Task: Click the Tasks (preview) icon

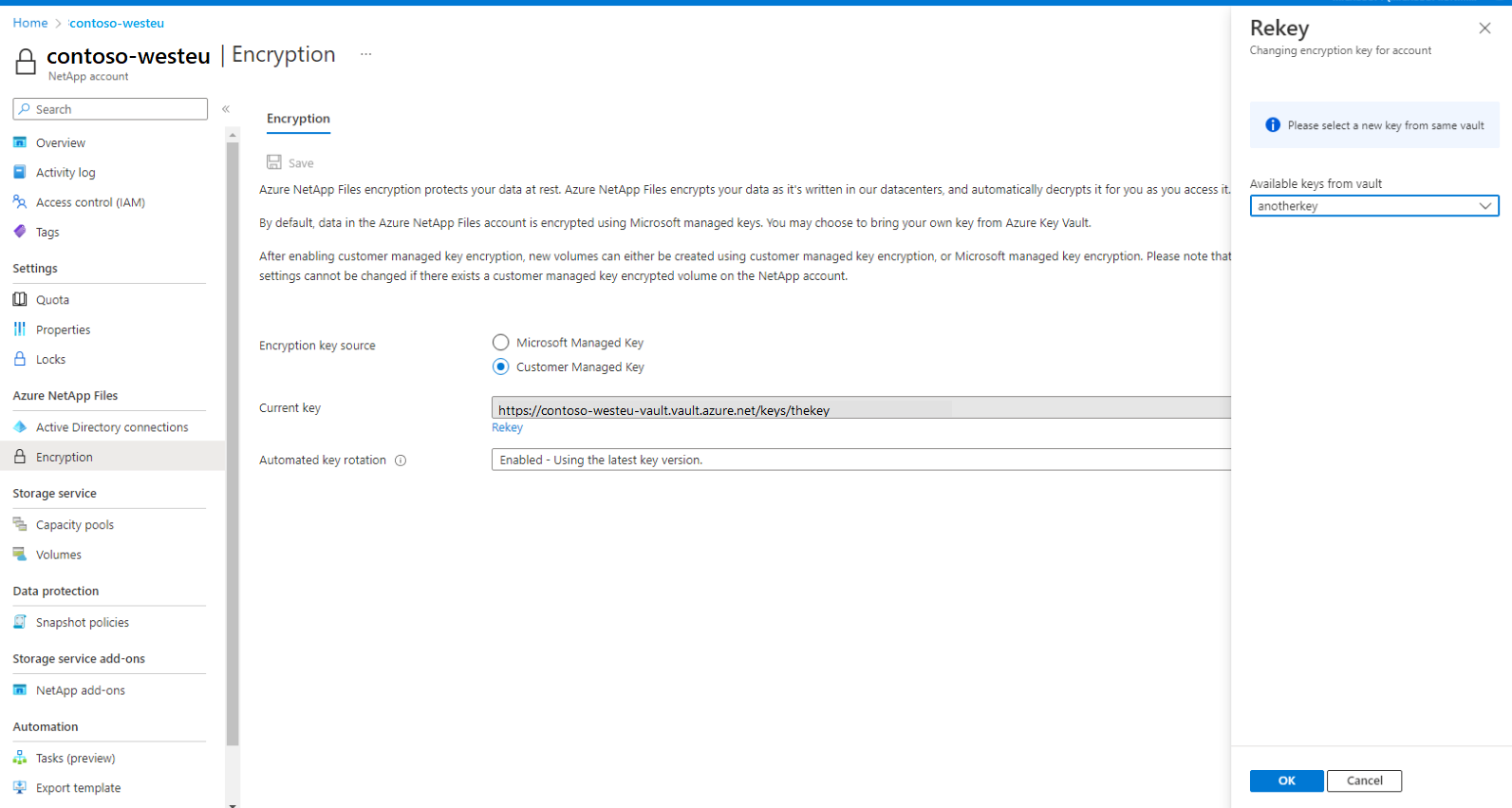Action: (x=20, y=758)
